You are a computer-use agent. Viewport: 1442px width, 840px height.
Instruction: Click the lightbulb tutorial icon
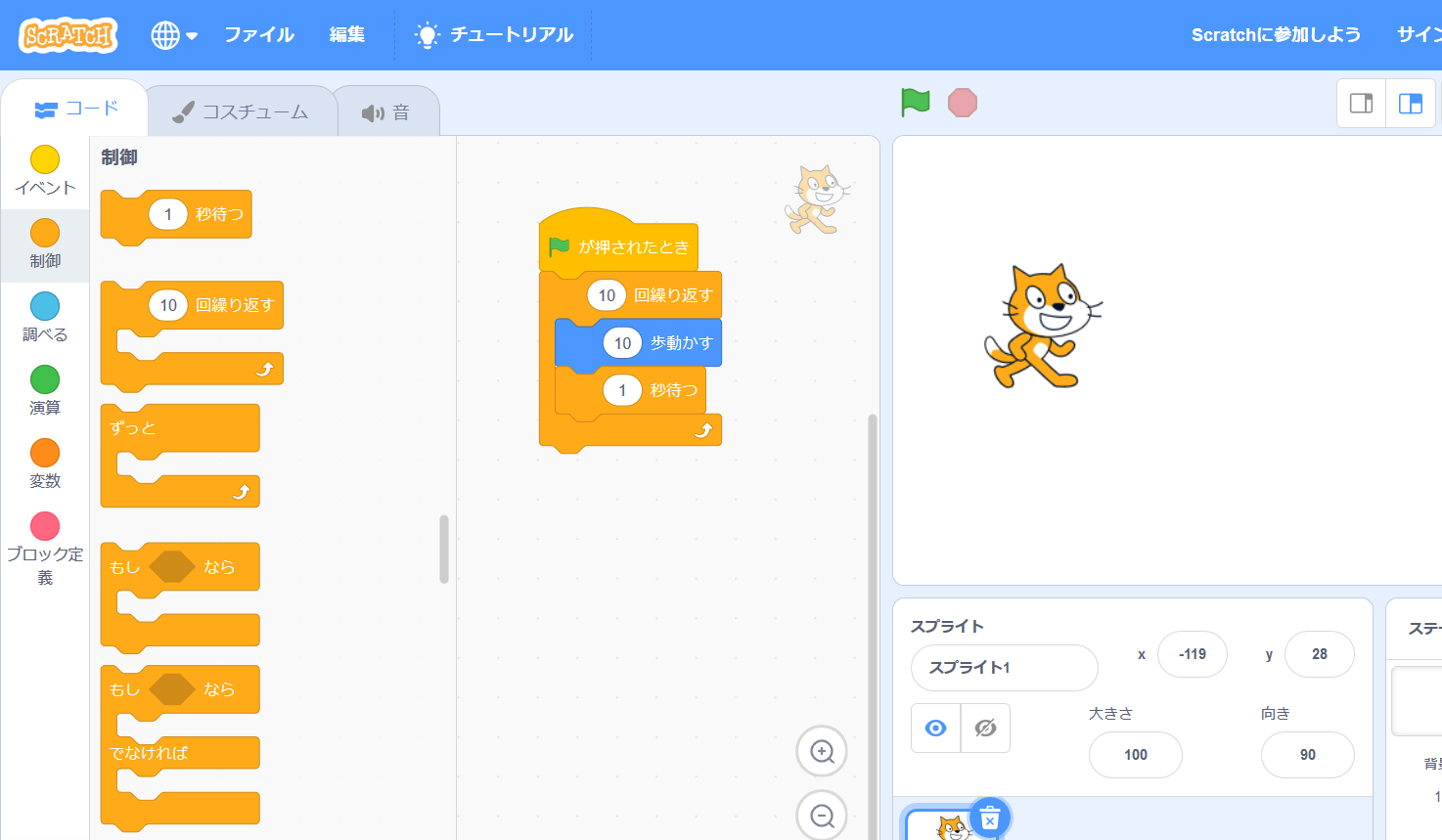(x=427, y=35)
